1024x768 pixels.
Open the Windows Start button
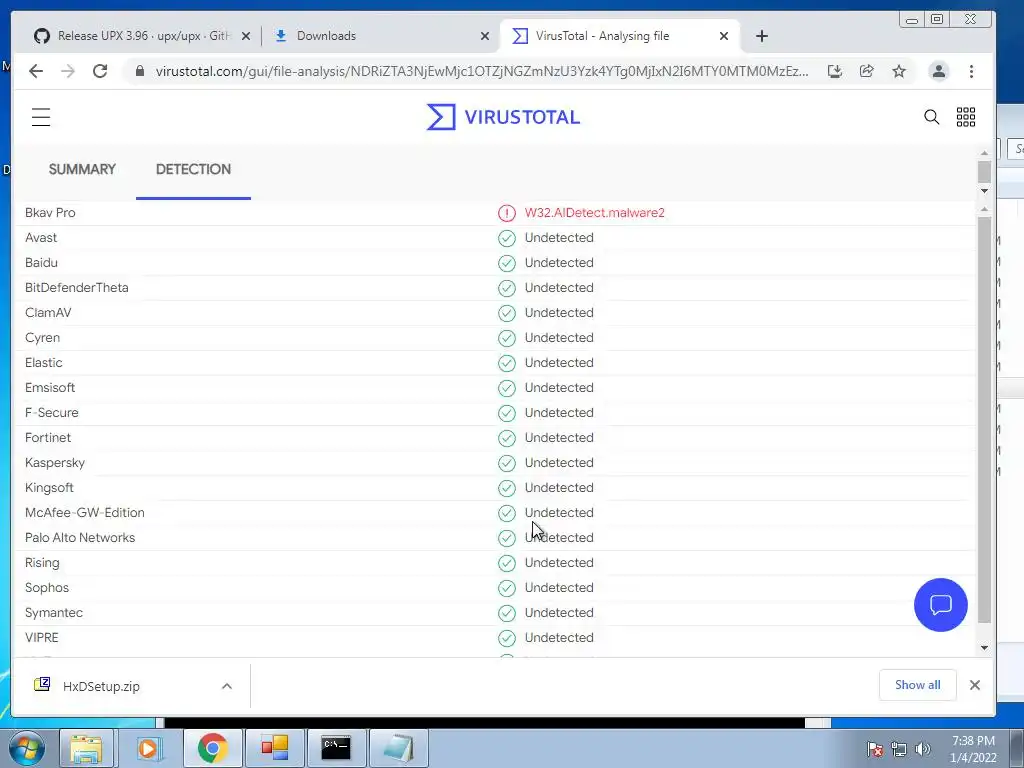[26, 748]
